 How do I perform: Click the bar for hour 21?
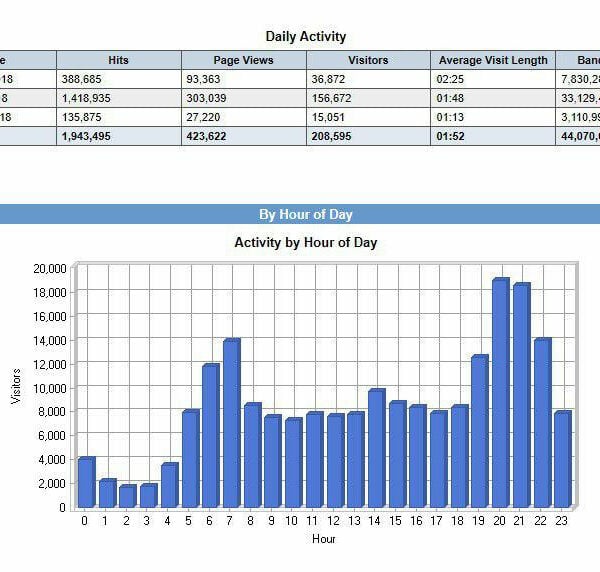[x=522, y=395]
